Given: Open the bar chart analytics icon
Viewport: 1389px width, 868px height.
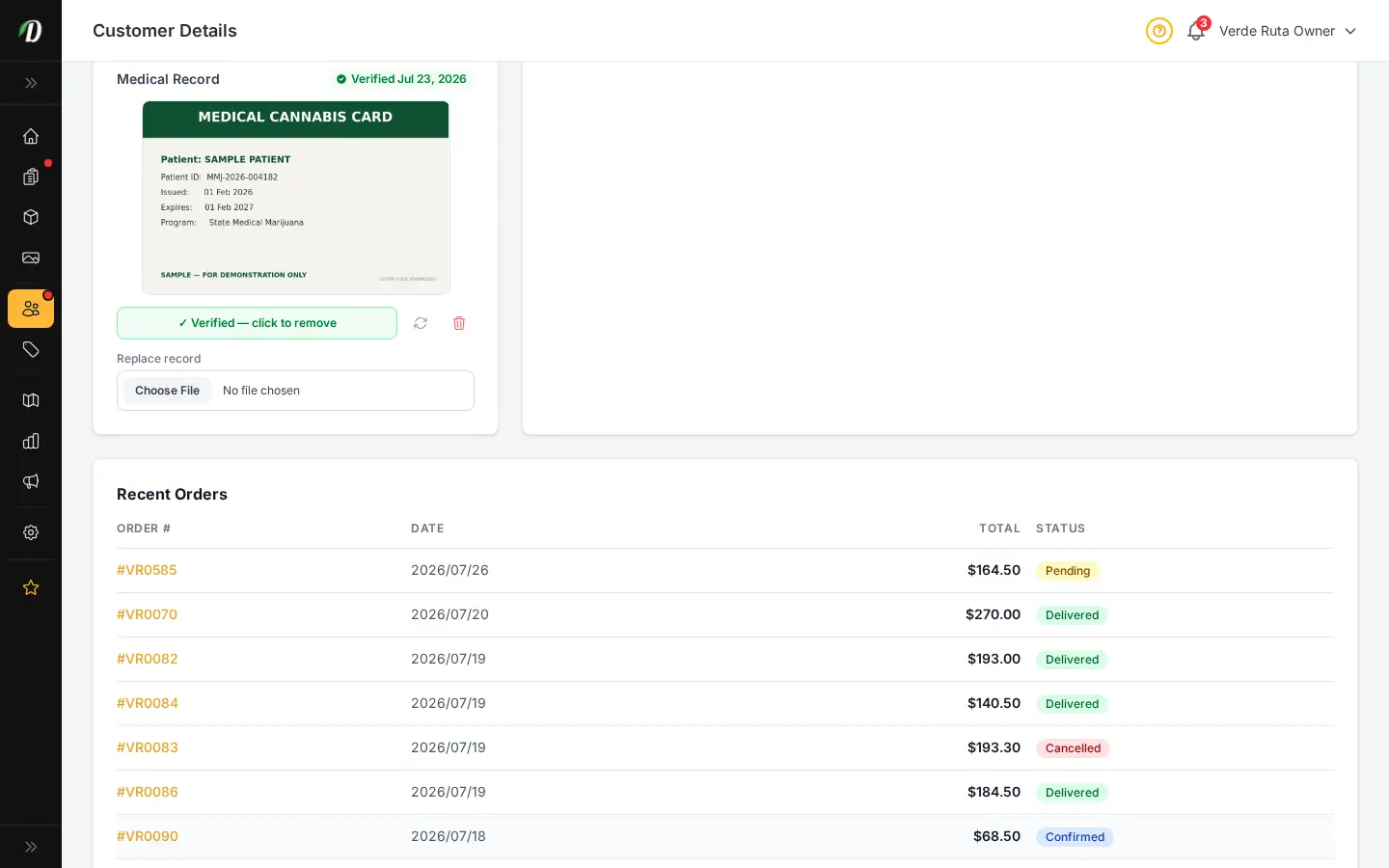Looking at the screenshot, I should (x=31, y=441).
